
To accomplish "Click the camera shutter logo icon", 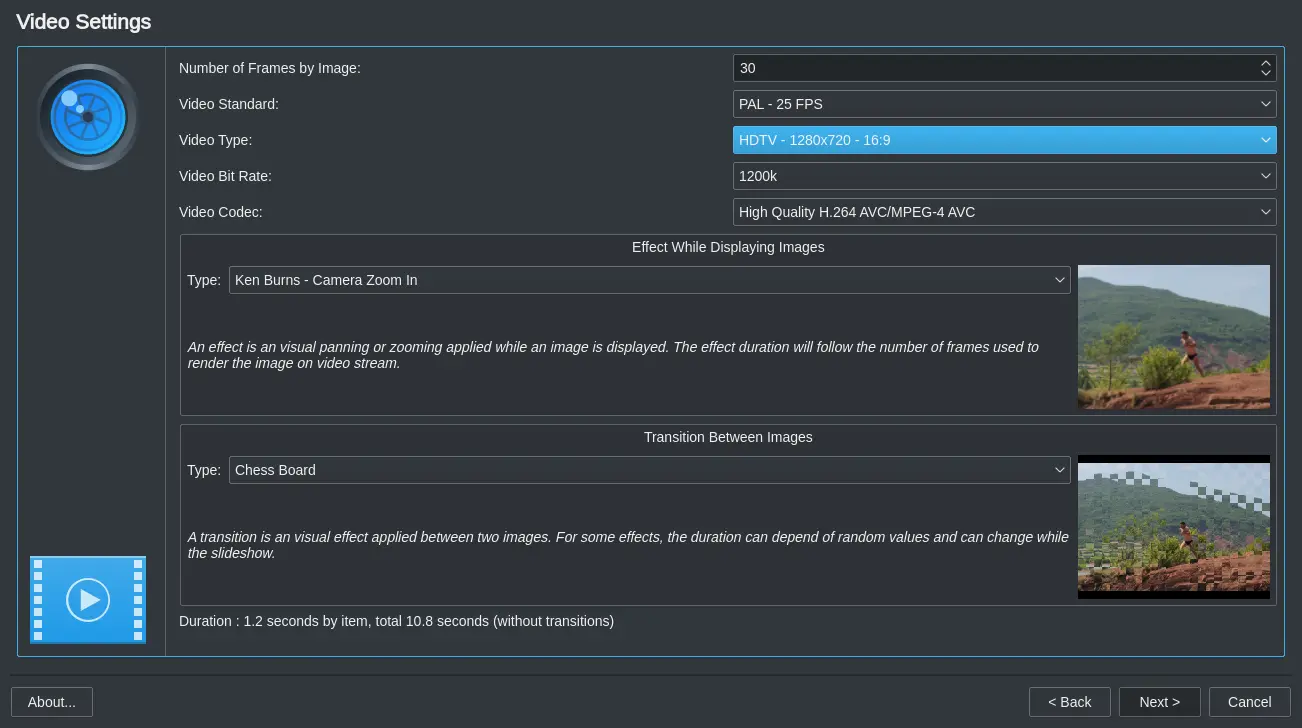I will click(87, 117).
